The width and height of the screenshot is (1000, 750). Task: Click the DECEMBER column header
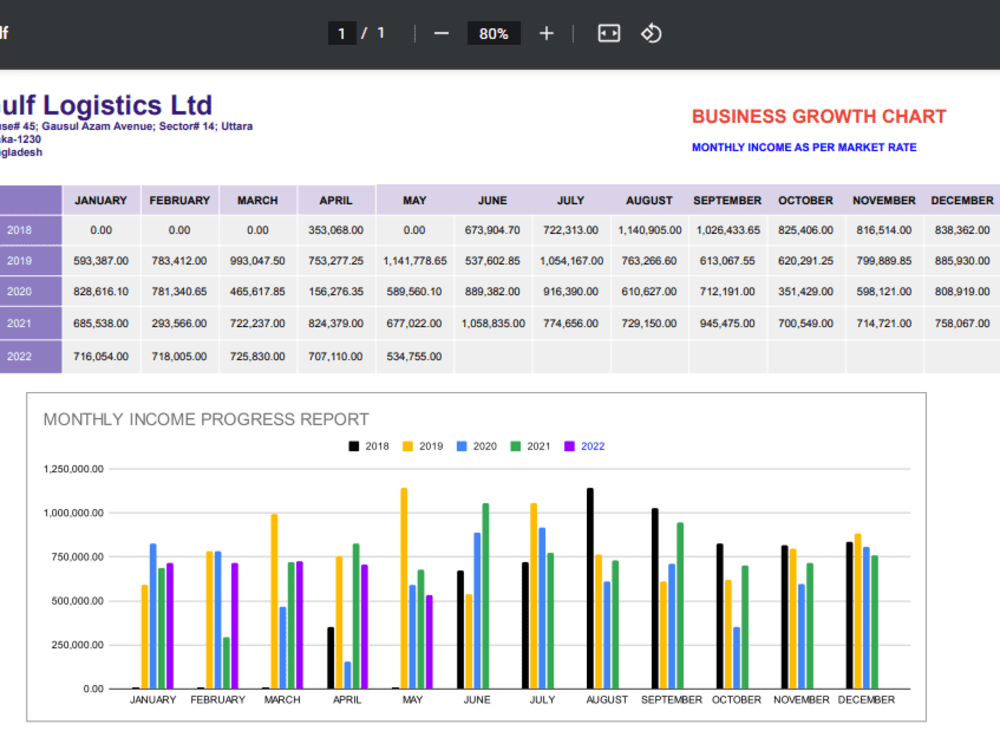pos(962,200)
